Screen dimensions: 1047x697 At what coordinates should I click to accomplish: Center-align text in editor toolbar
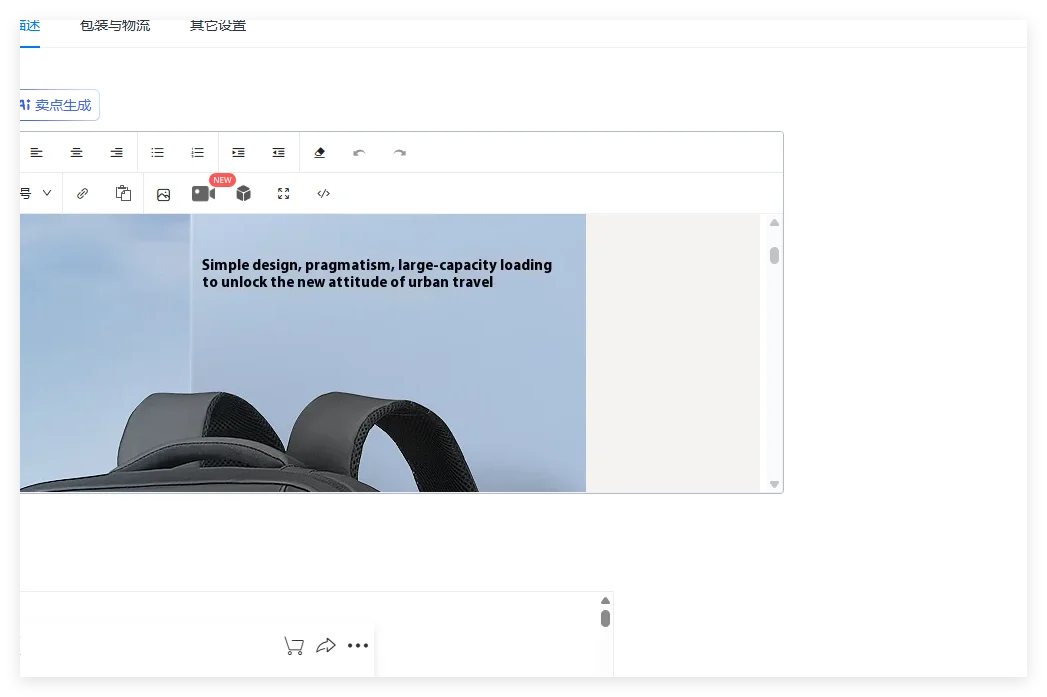77,153
